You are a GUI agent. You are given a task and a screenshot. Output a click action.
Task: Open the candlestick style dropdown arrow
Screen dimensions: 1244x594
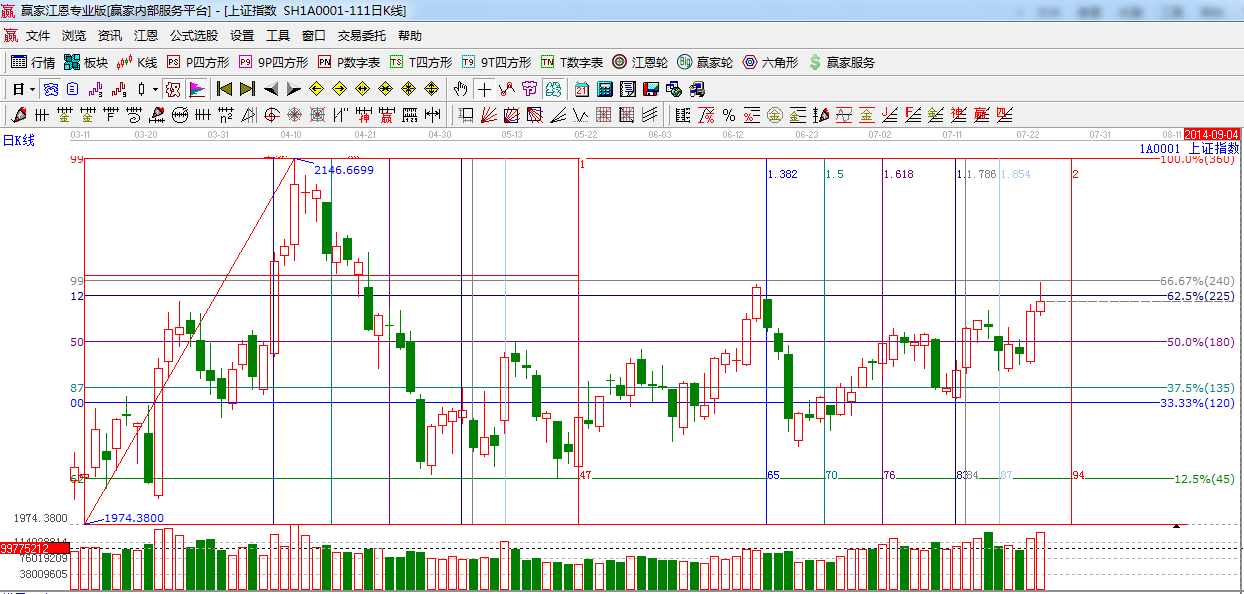coord(155,89)
